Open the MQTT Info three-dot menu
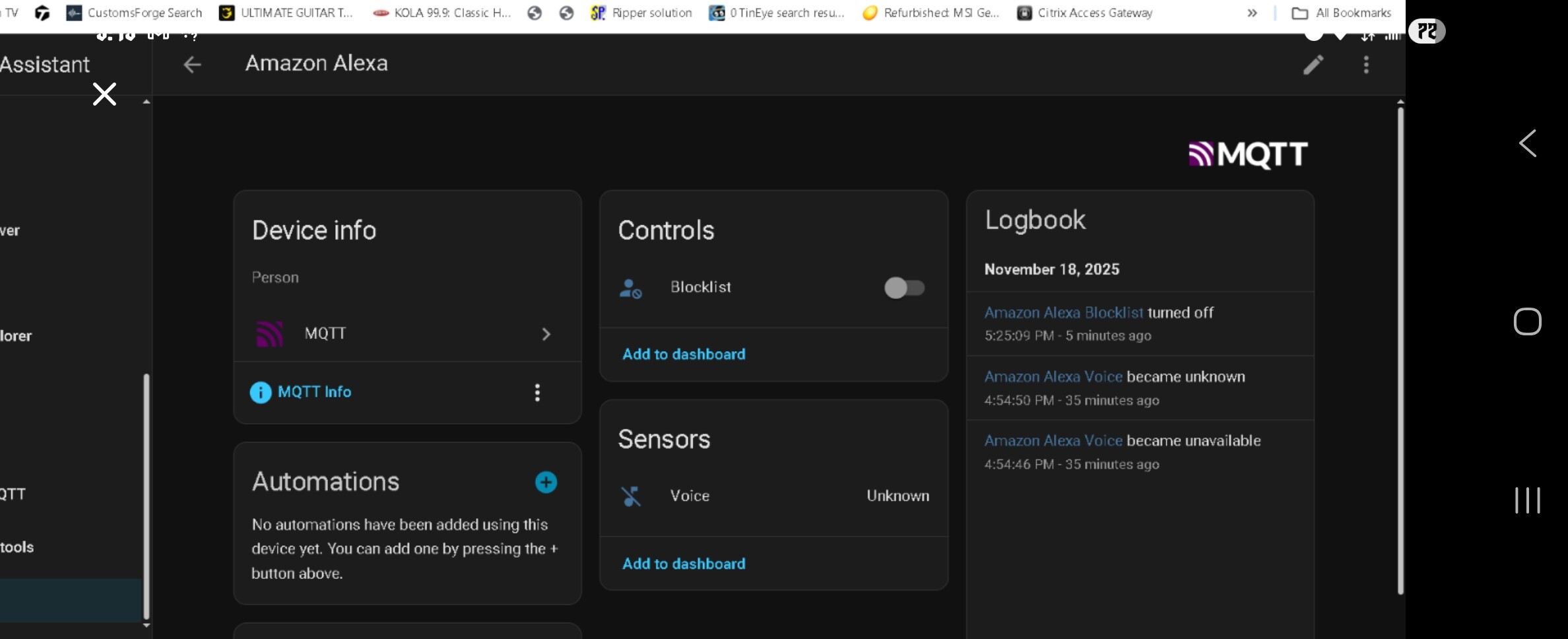This screenshot has width=1568, height=639. tap(537, 393)
